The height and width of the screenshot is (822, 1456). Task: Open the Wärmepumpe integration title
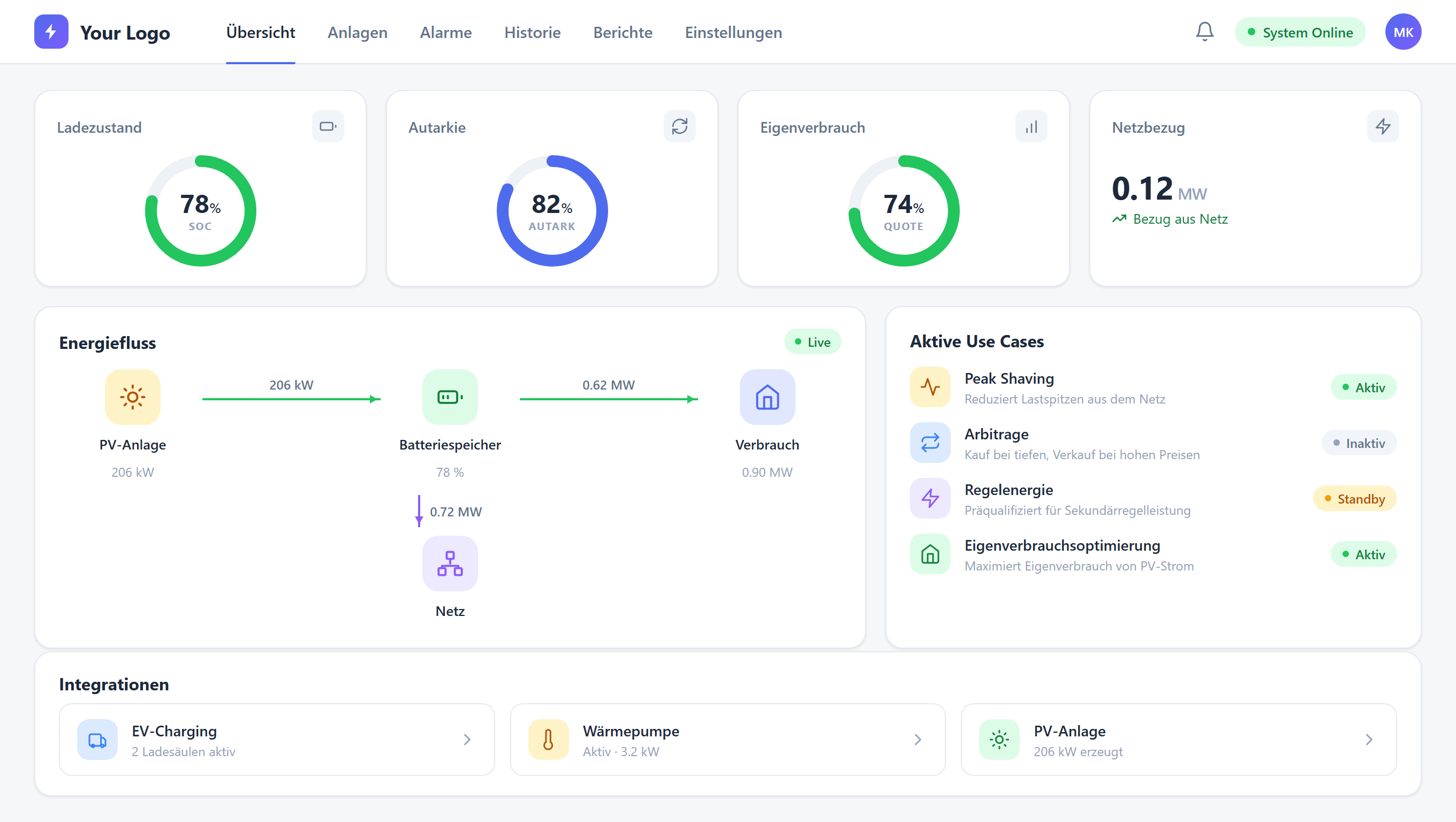[631, 731]
